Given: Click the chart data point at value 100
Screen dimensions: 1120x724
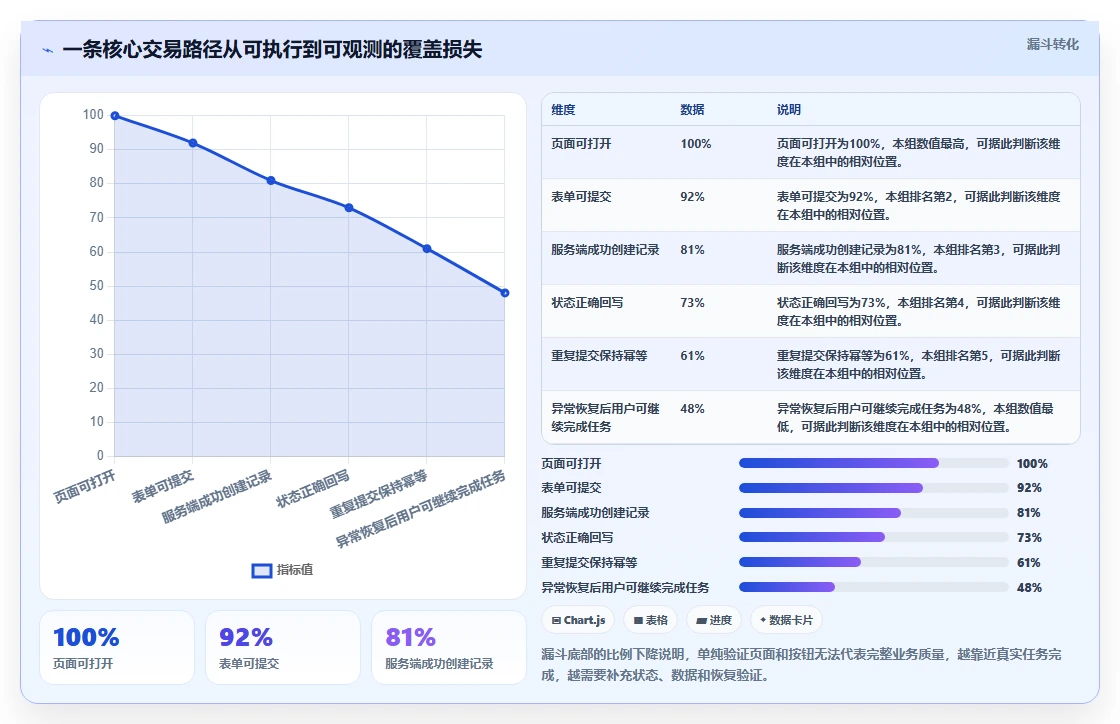Looking at the screenshot, I should coord(115,116).
